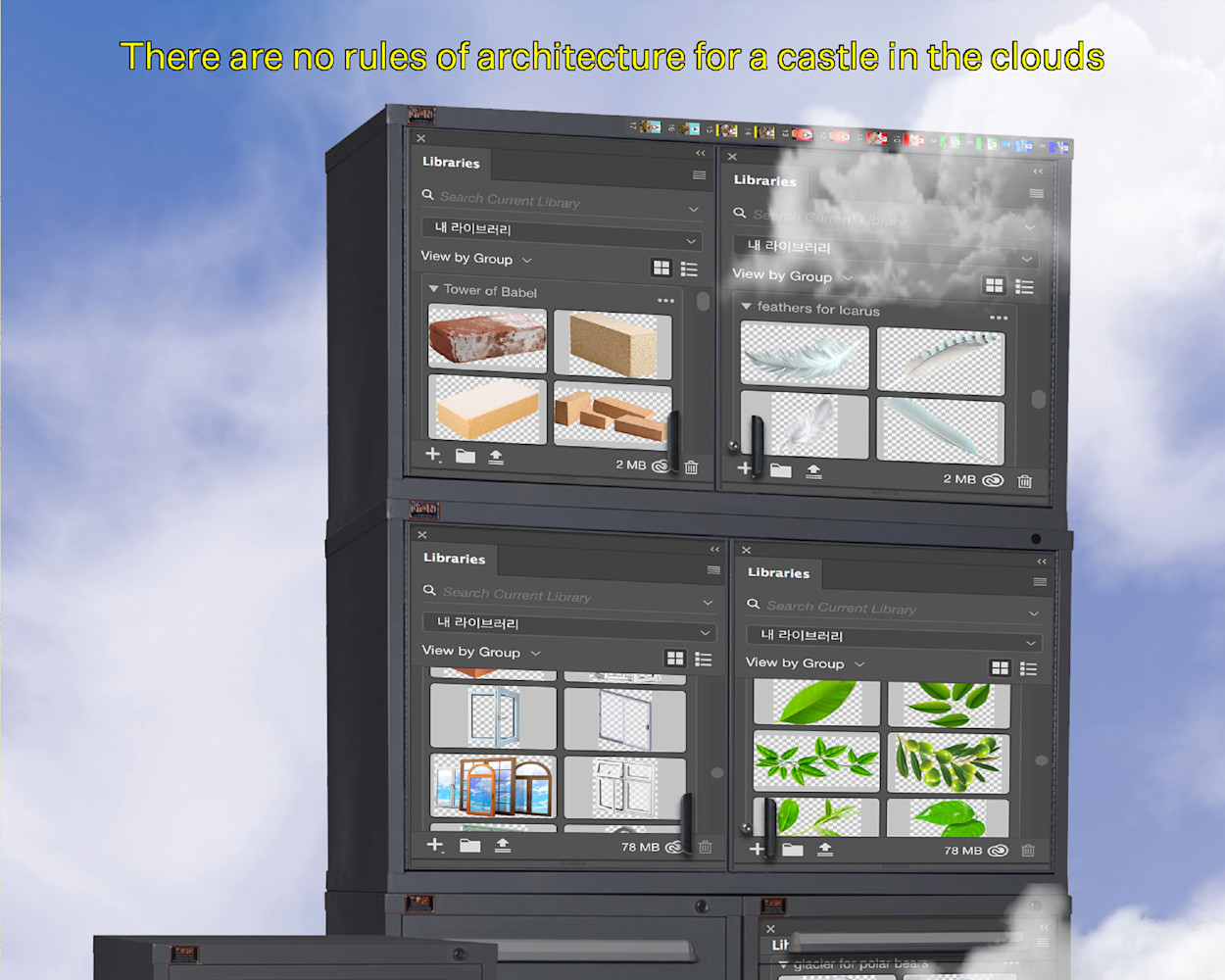Add new element in window frames library panel

pyautogui.click(x=435, y=844)
